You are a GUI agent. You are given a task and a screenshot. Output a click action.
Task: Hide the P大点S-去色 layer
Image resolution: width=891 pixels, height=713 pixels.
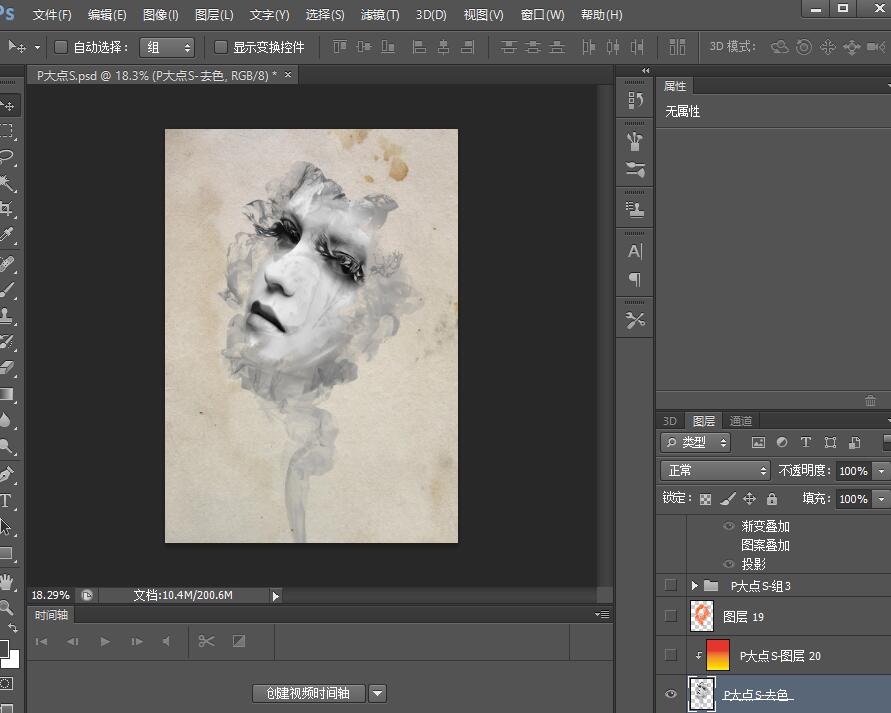671,694
